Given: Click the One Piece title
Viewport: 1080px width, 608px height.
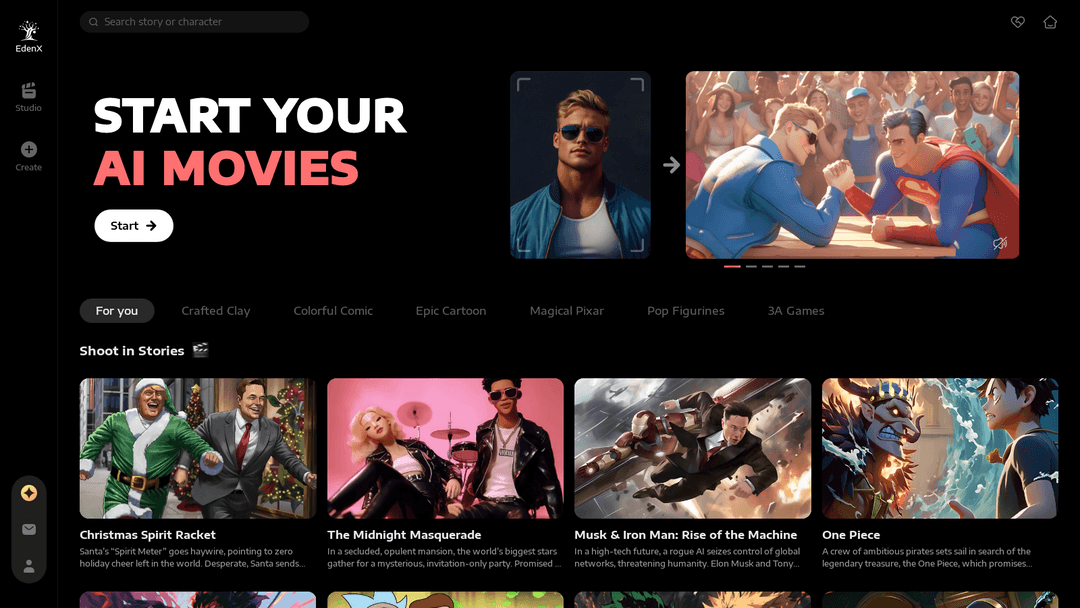Looking at the screenshot, I should (x=851, y=535).
